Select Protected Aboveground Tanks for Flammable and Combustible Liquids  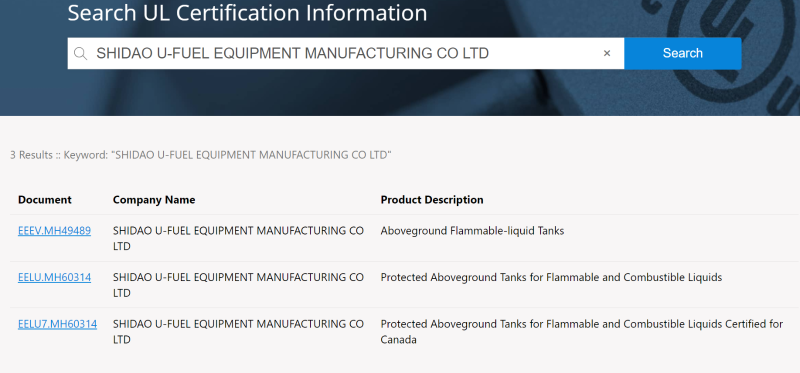pos(552,278)
